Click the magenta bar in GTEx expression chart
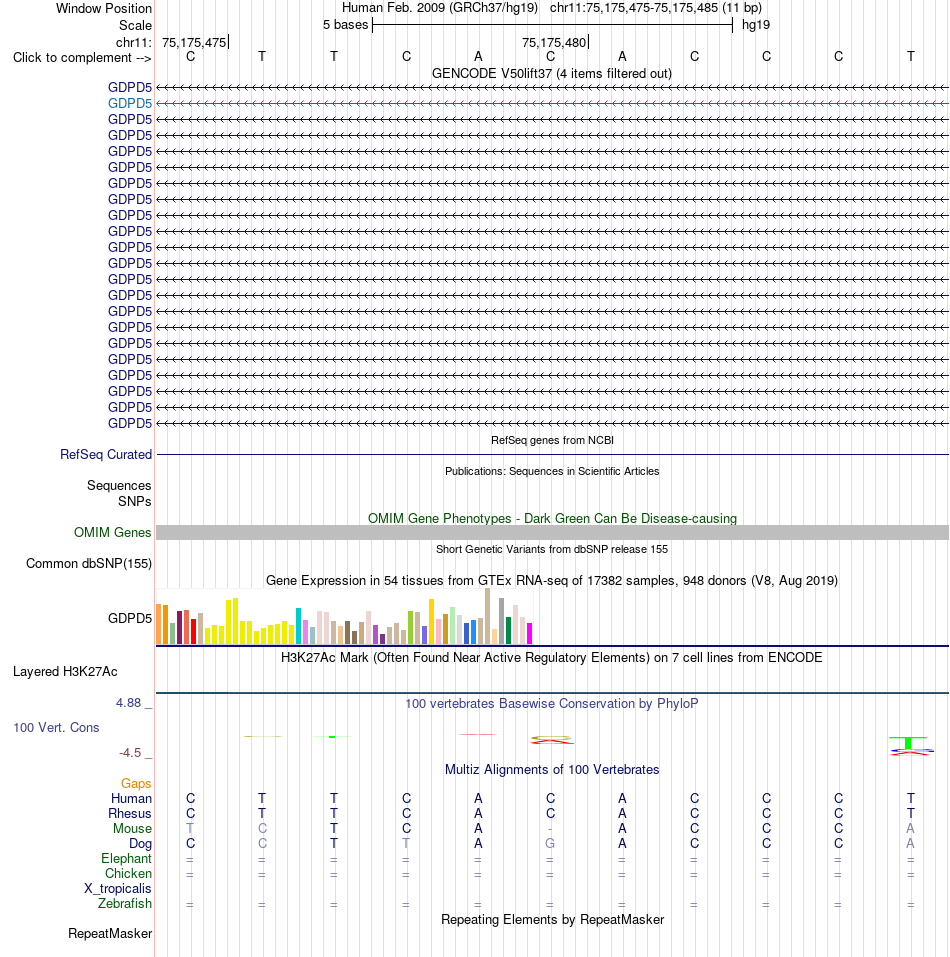Viewport: 950px width, 957px height. [530, 634]
